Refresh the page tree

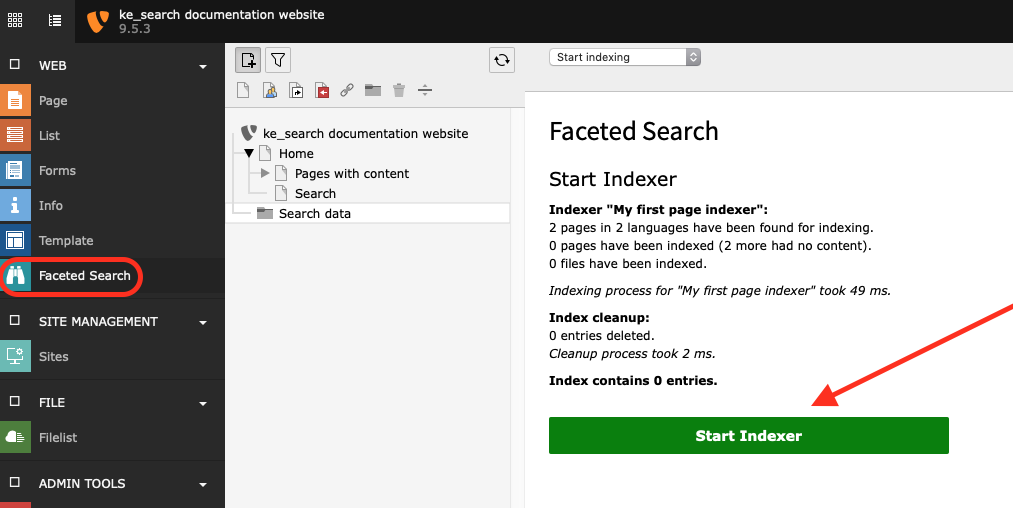click(x=502, y=60)
